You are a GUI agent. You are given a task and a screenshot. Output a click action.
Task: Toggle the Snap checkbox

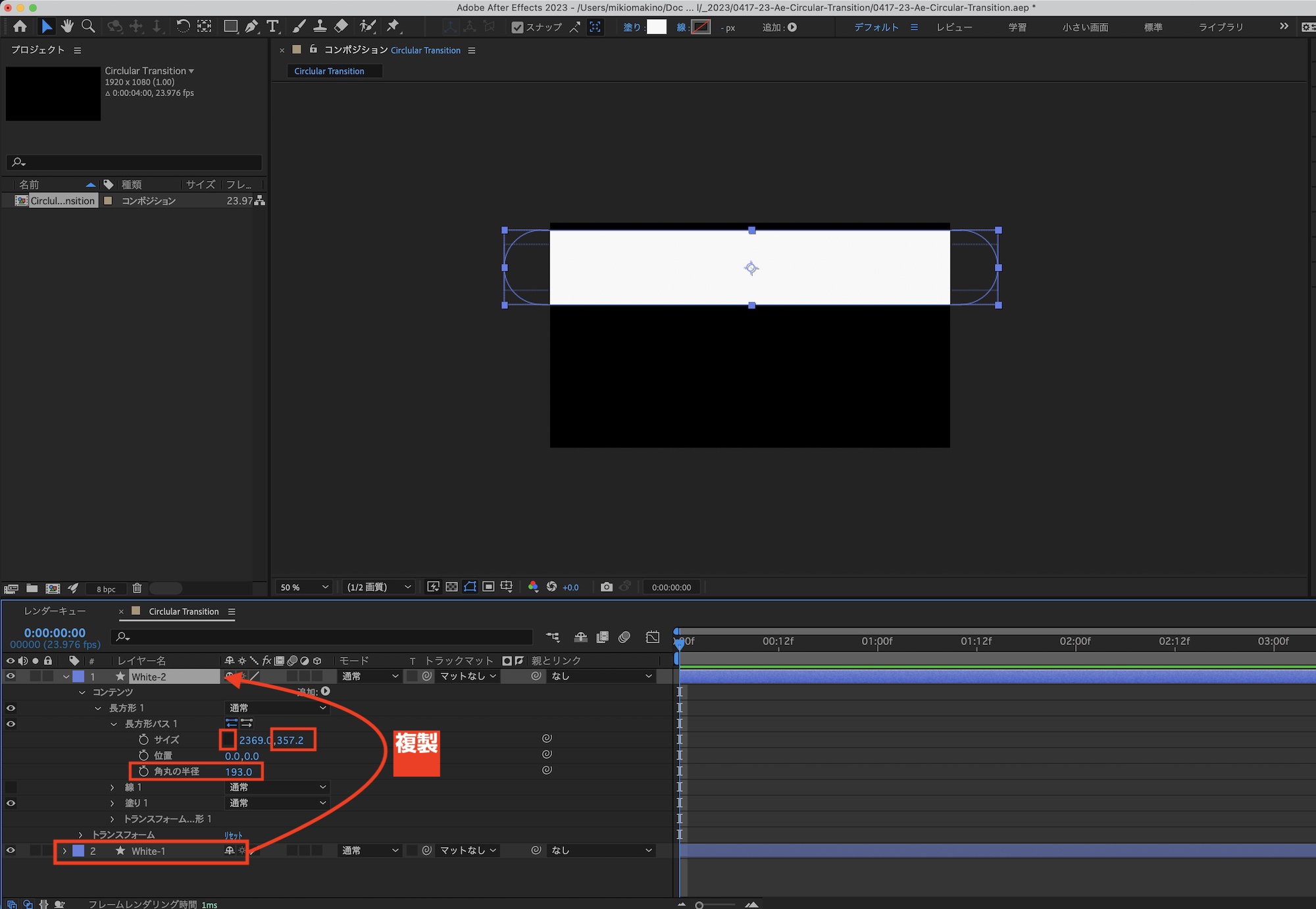[518, 28]
